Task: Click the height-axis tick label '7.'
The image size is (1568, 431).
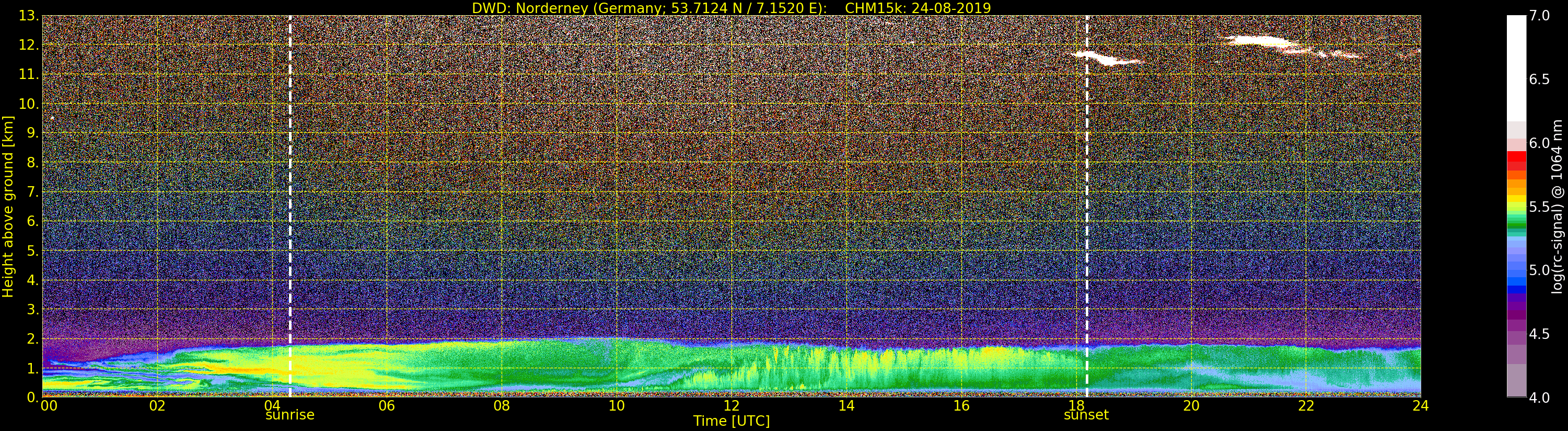Action: pyautogui.click(x=32, y=192)
